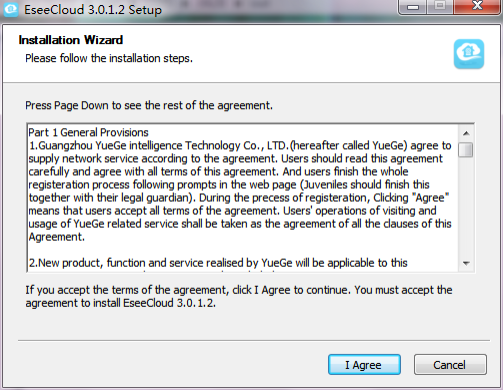Viewport: 503px width, 390px height.
Task: Click 'Please follow the installation steps.' text
Action: tap(109, 58)
